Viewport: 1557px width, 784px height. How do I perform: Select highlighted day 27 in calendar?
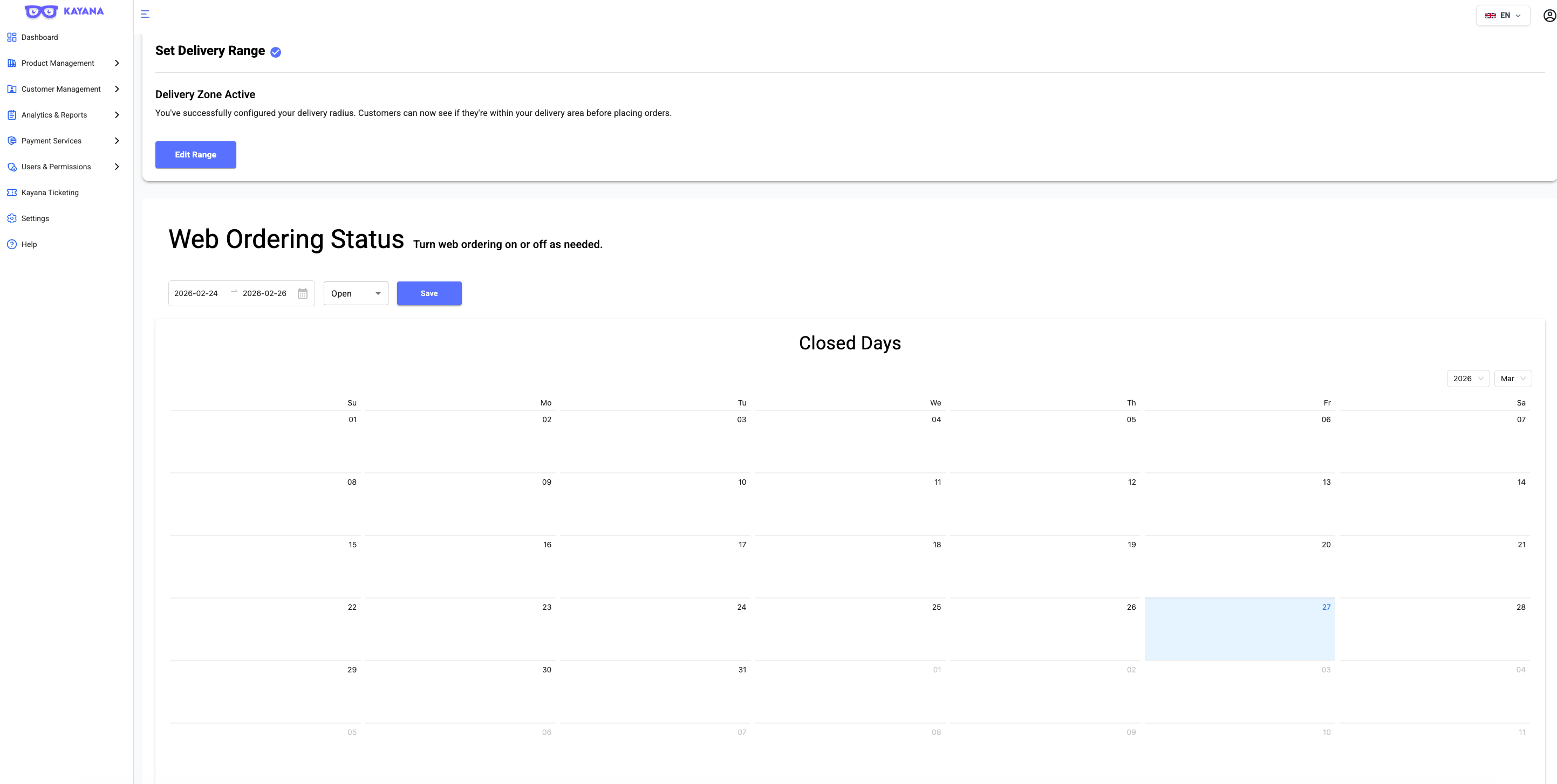pyautogui.click(x=1240, y=629)
